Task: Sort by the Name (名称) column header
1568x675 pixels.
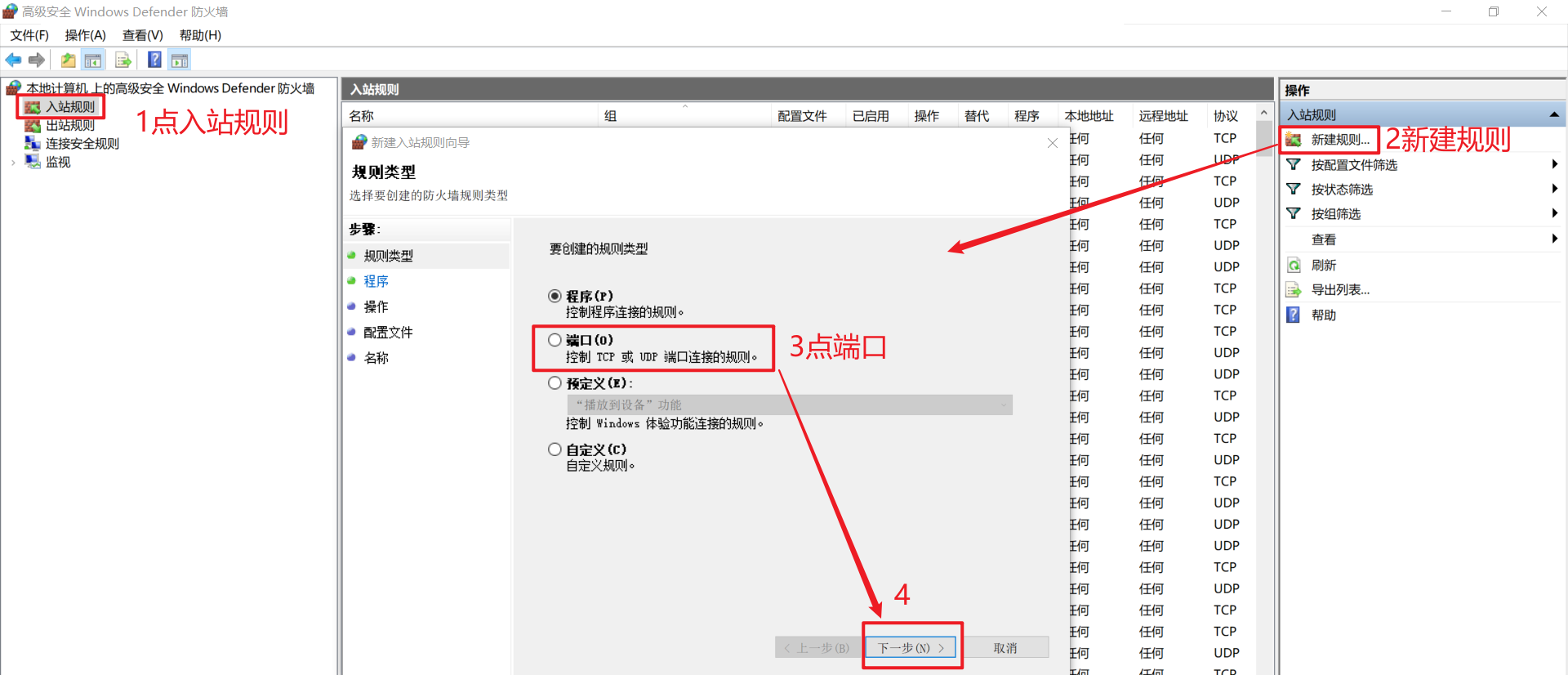Action: 471,116
